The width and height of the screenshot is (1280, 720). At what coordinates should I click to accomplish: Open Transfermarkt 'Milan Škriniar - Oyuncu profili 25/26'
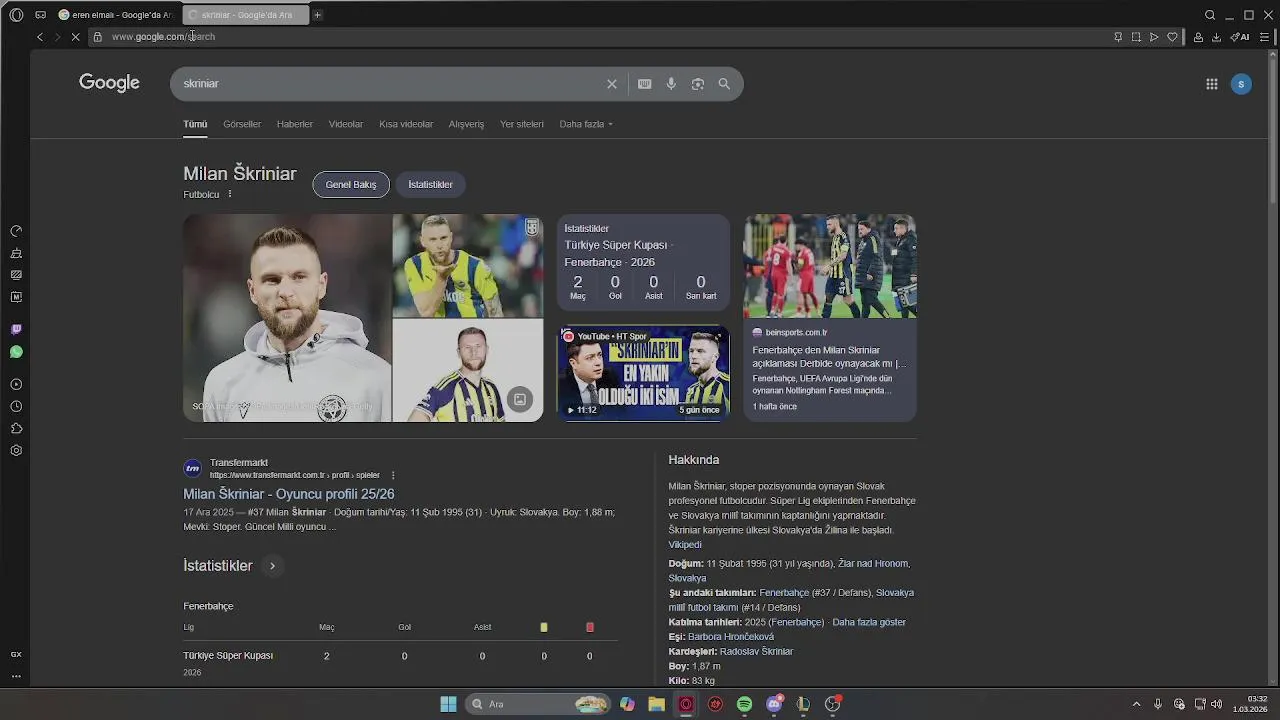tap(289, 494)
